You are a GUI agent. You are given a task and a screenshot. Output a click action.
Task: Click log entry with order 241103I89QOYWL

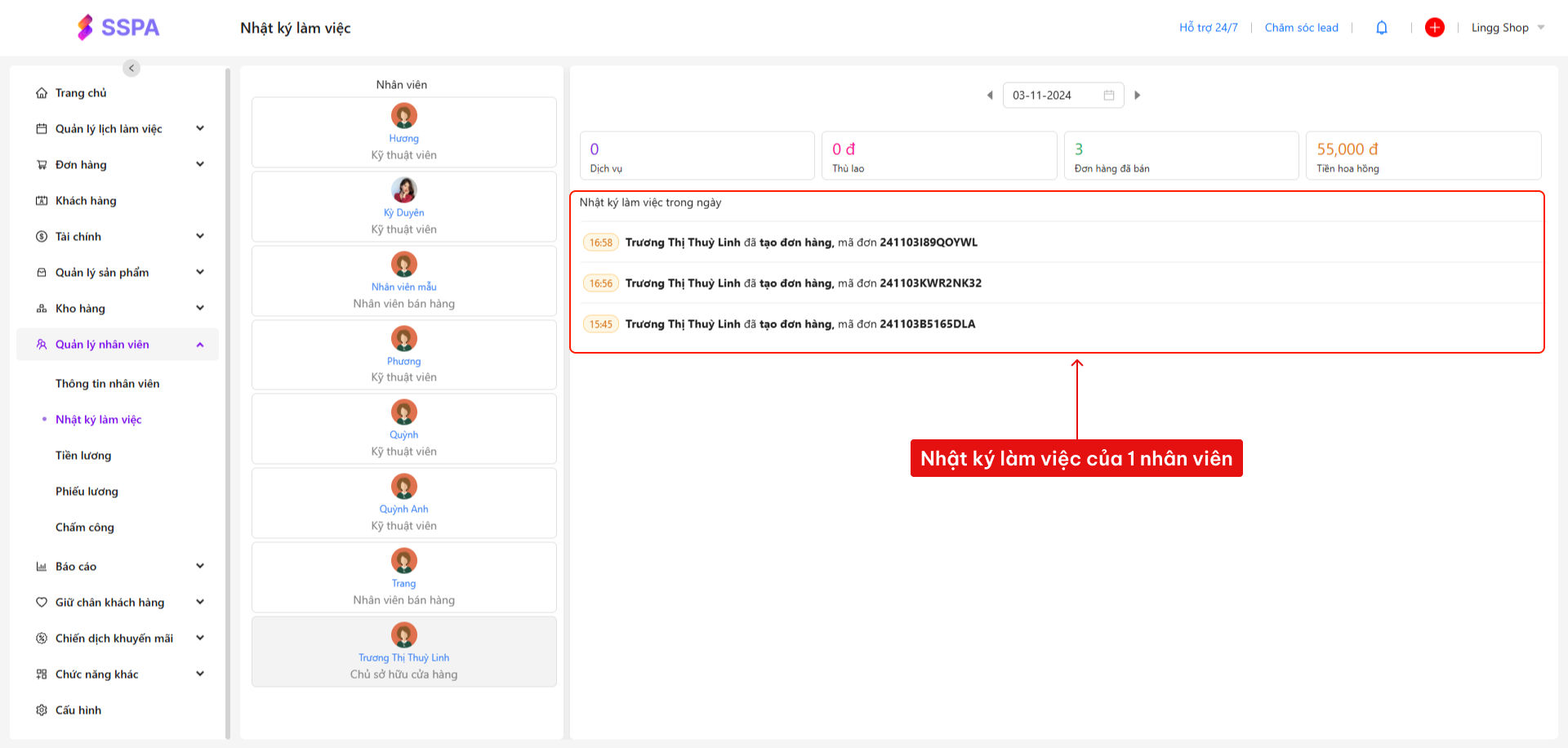coord(1062,243)
